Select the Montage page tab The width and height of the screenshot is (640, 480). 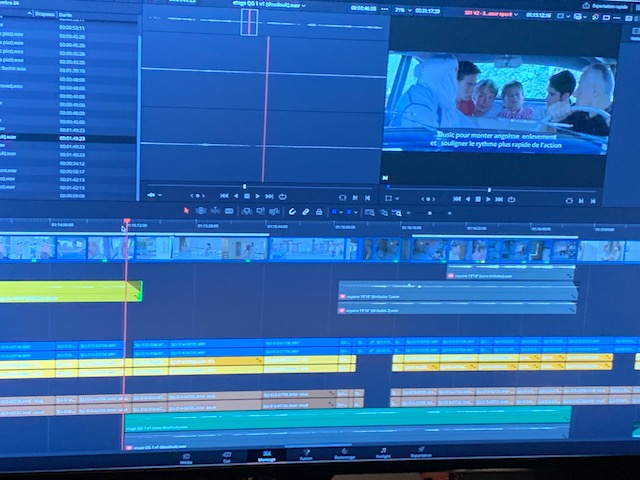coord(267,456)
